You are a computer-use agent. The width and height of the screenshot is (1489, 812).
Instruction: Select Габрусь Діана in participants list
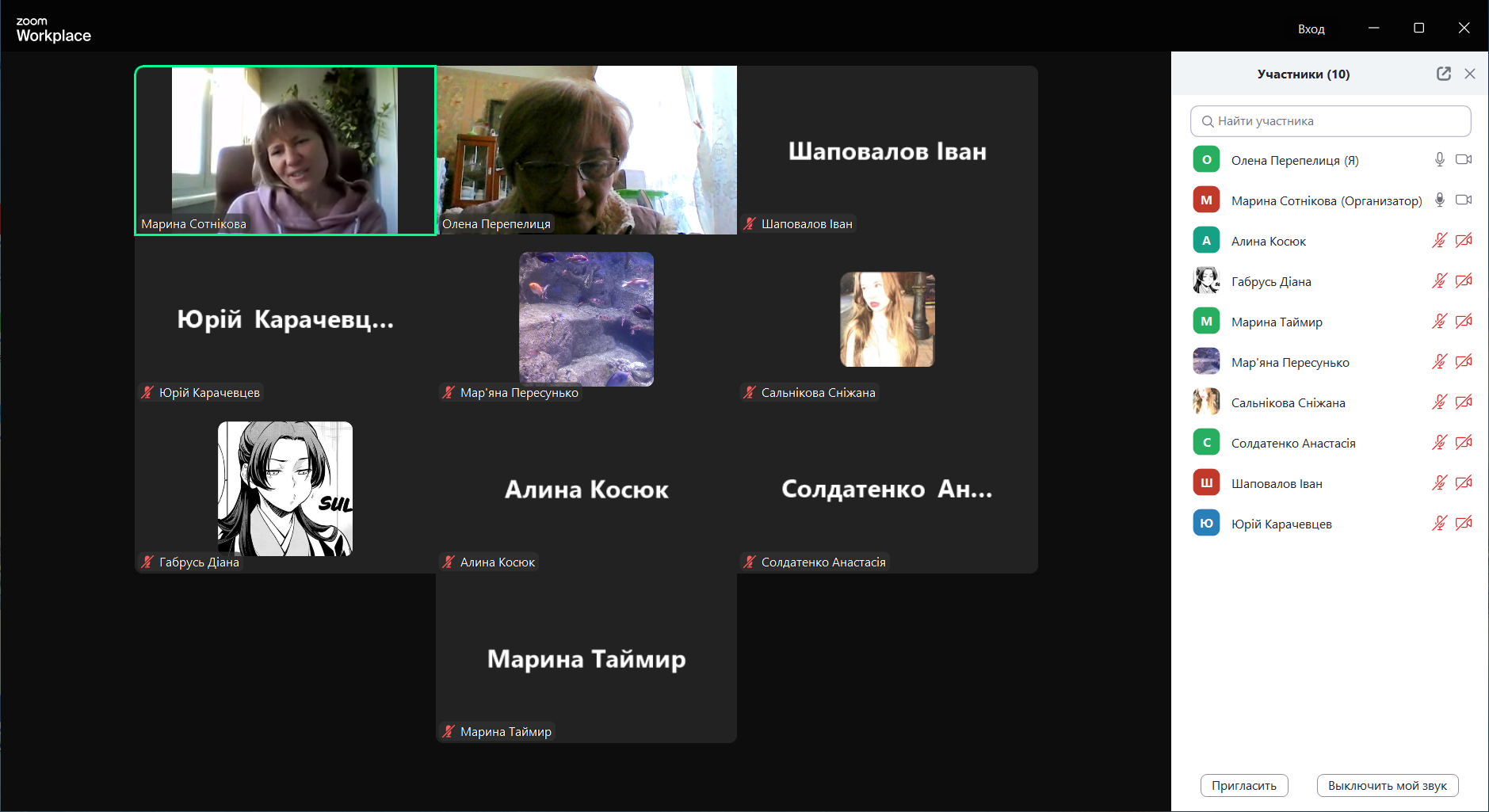pyautogui.click(x=1331, y=281)
